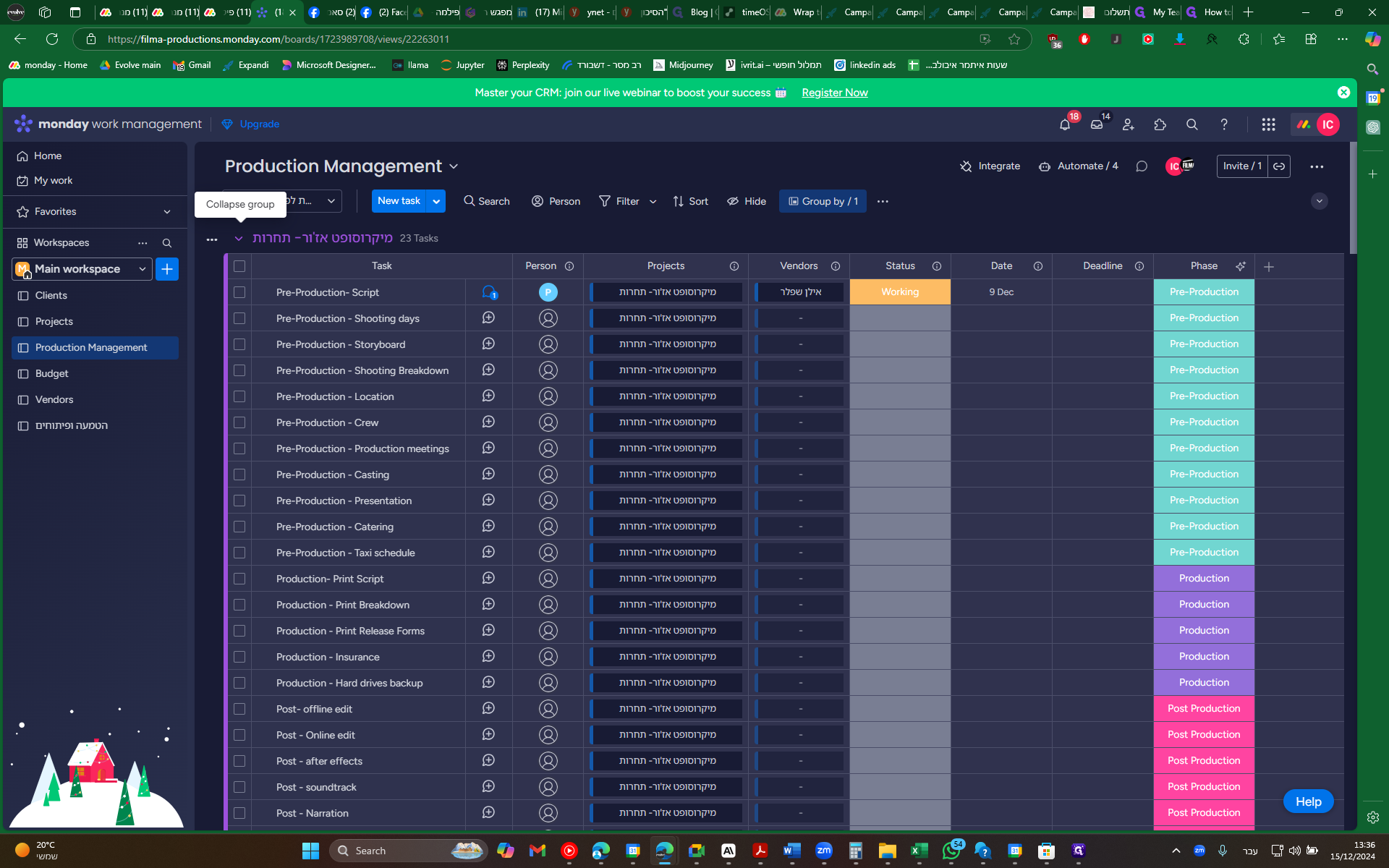
Task: Click Status column info icon
Action: [x=937, y=266]
